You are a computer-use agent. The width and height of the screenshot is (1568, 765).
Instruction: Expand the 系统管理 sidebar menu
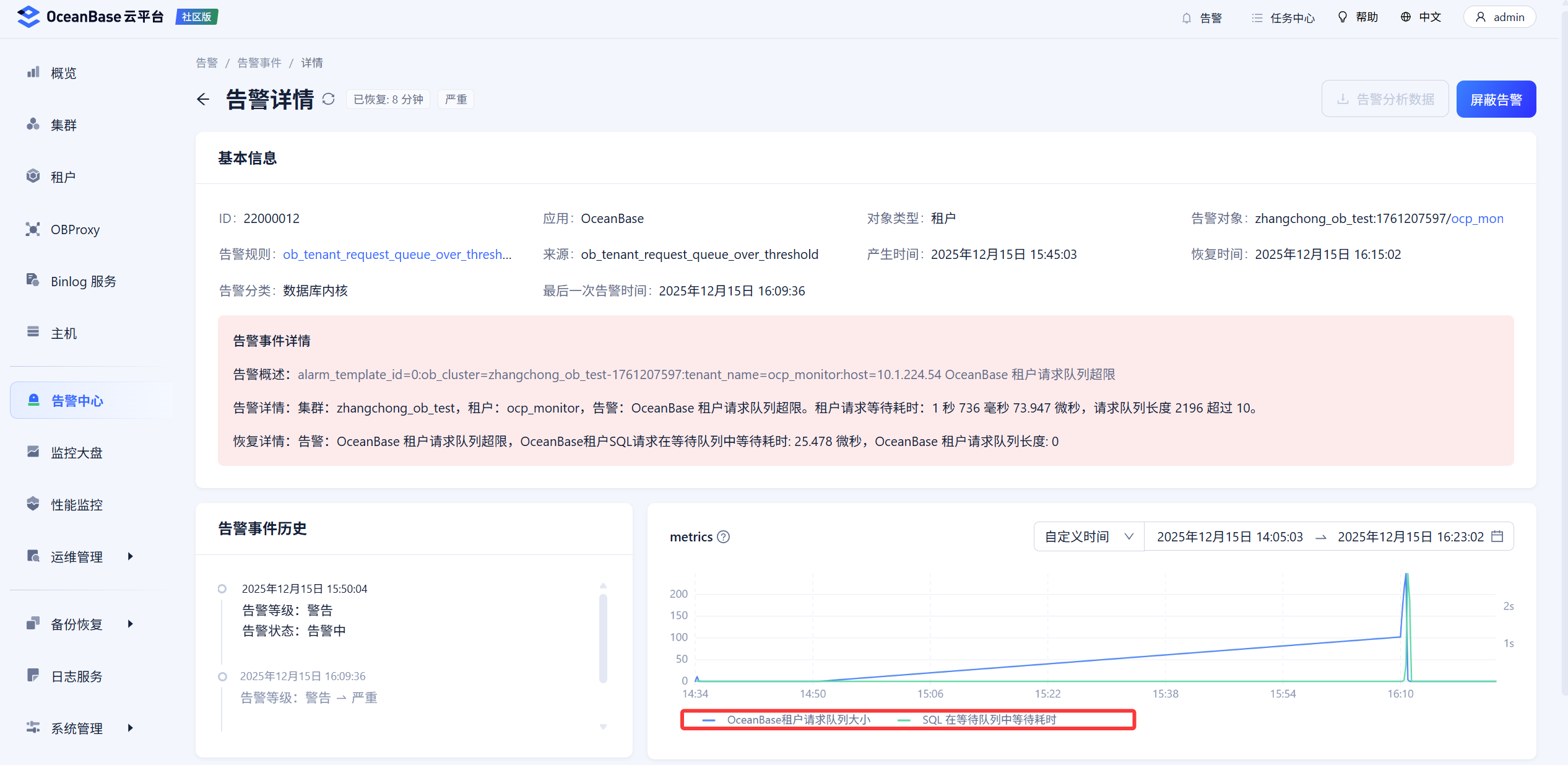77,728
